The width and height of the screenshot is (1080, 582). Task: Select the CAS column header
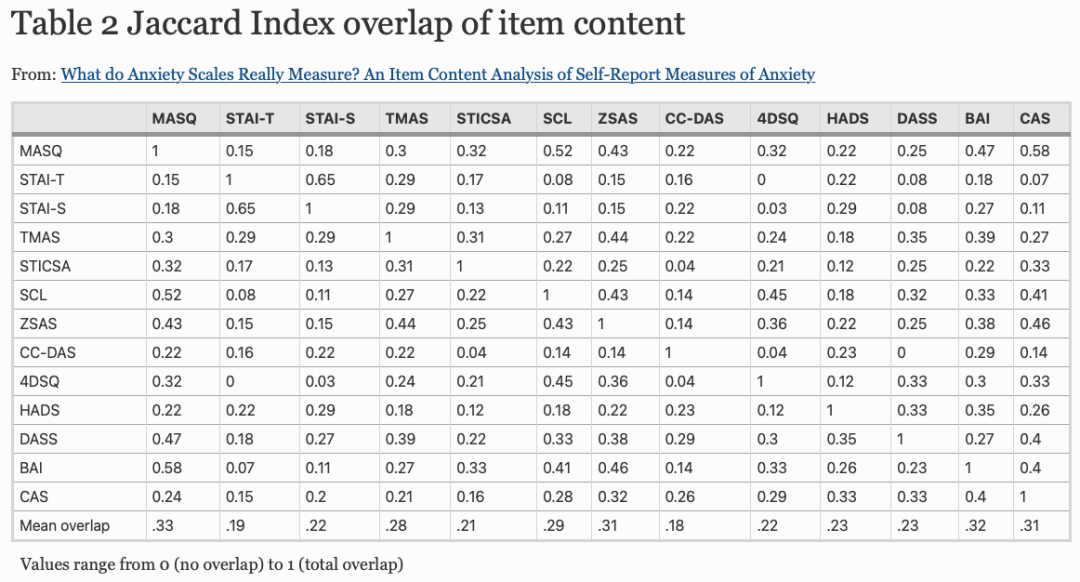click(1035, 118)
